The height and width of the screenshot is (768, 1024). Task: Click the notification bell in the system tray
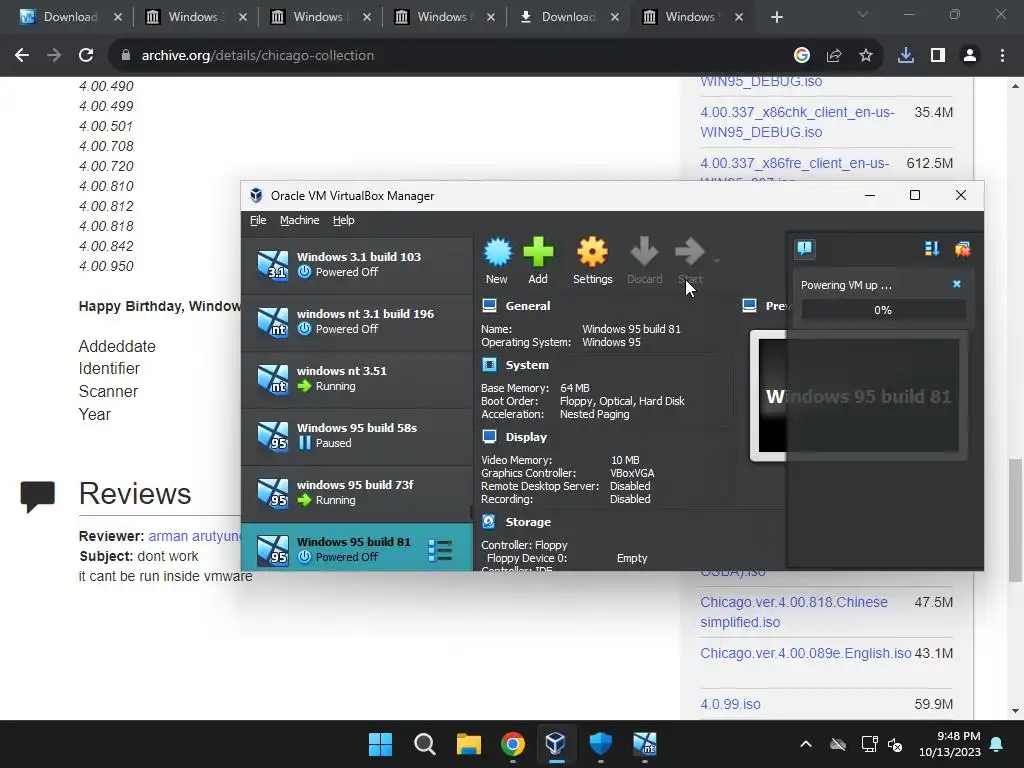pos(997,744)
